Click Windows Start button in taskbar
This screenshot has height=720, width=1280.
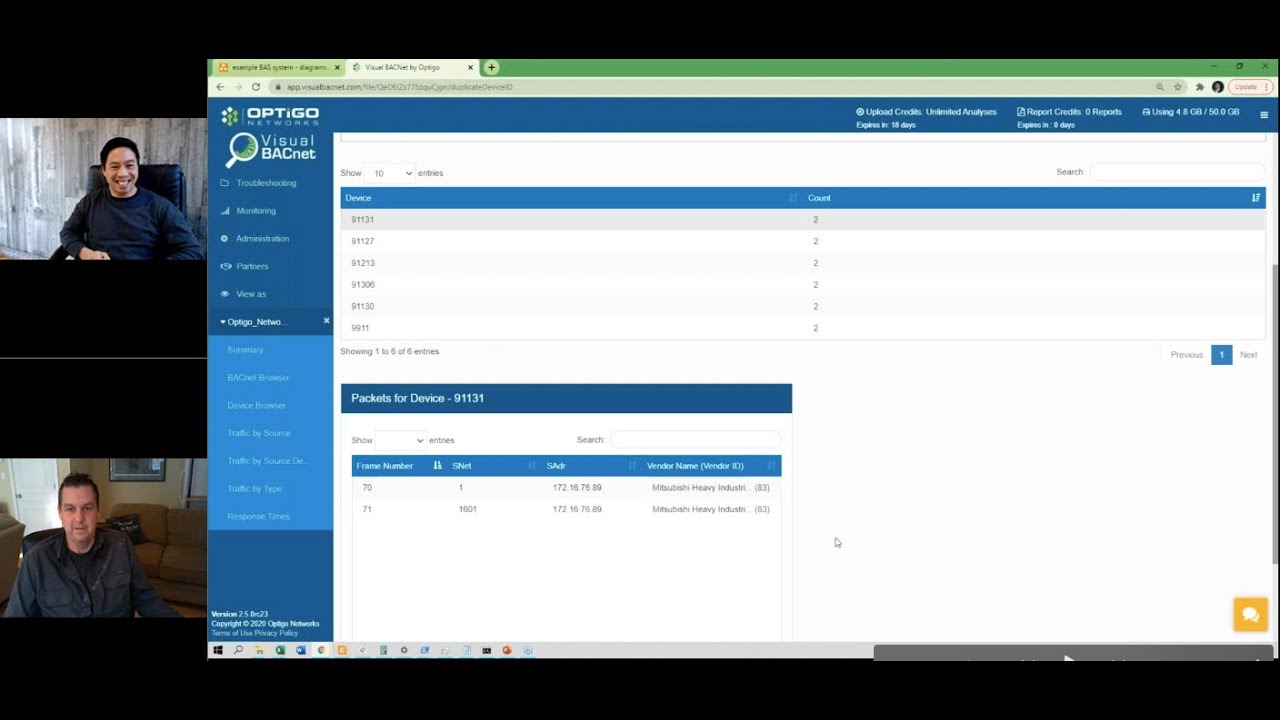217,650
